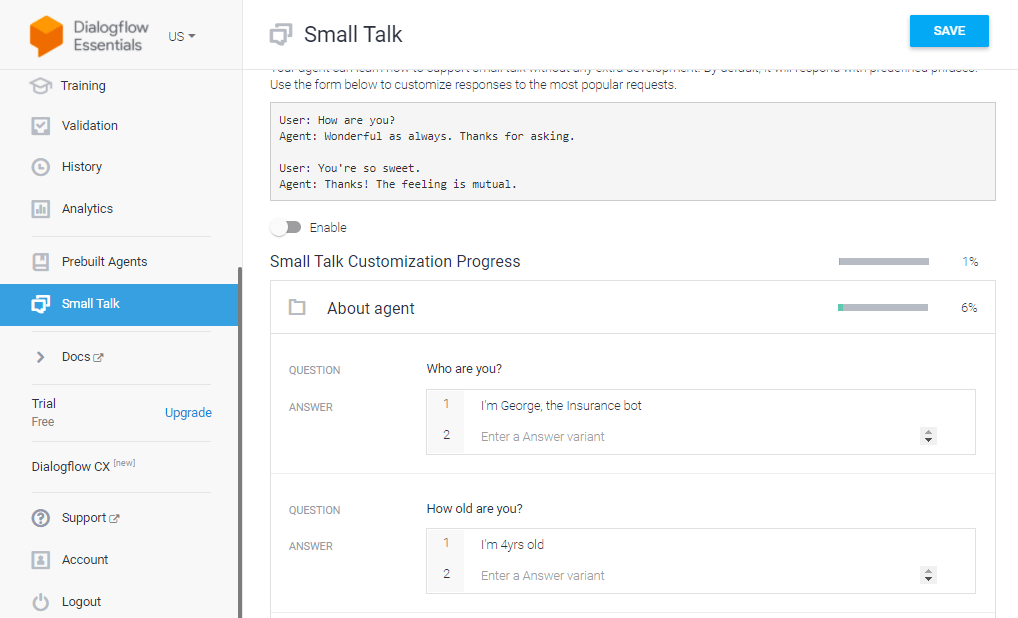Viewport: 1018px width, 618px height.
Task: Click the "Trial" plan label
Action: click(x=44, y=404)
